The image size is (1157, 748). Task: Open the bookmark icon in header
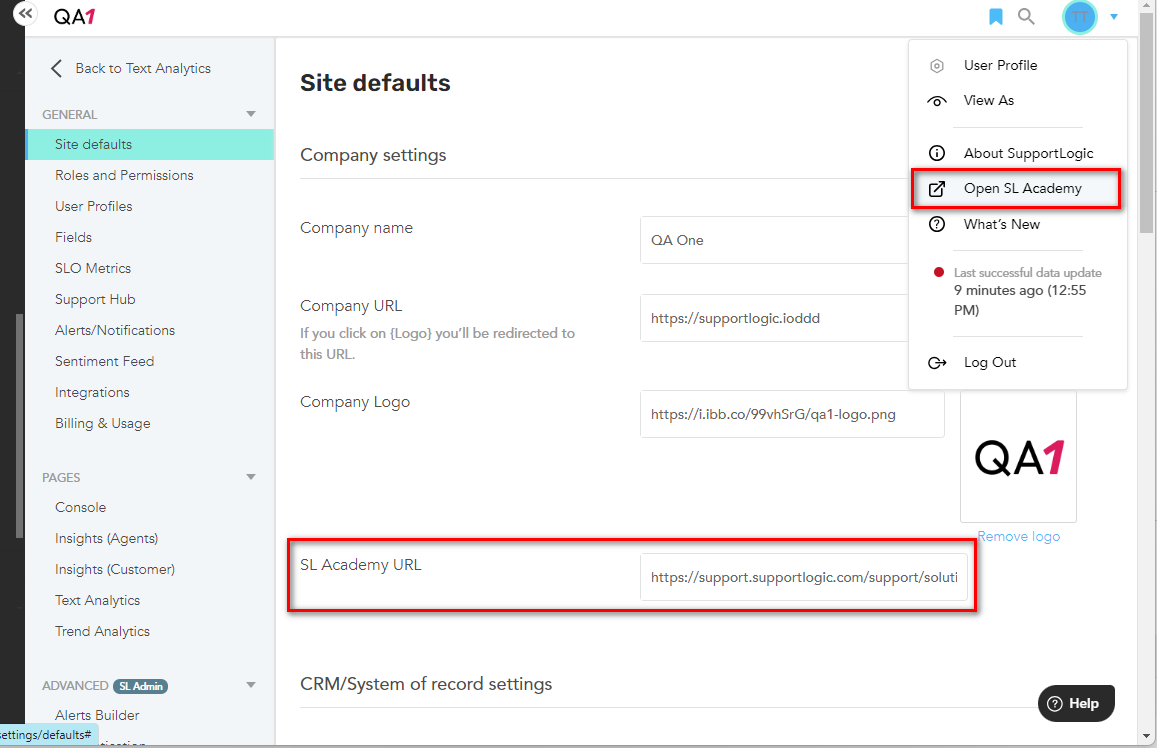coord(995,16)
